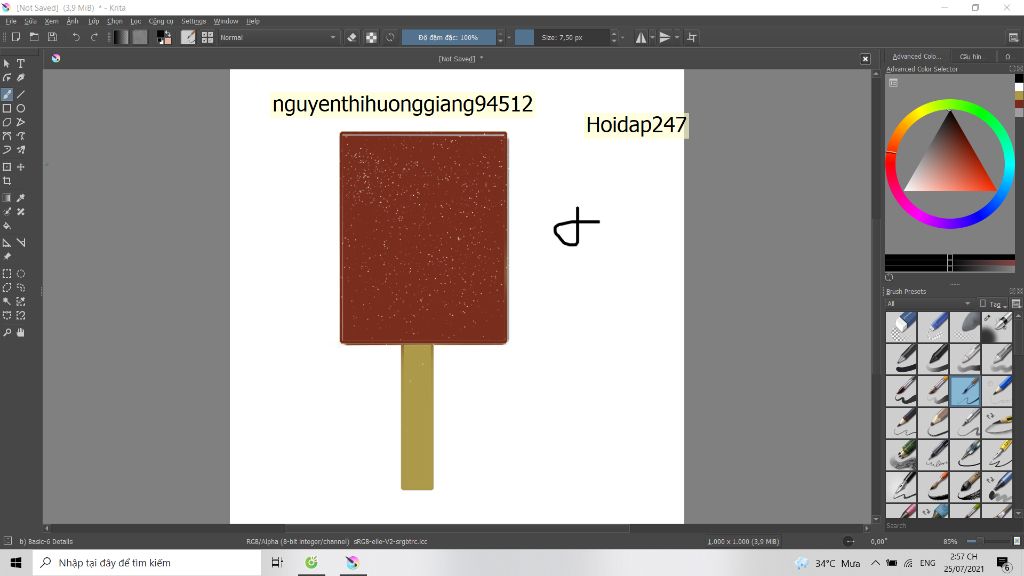Select the Select Shapes arrow tool
The height and width of the screenshot is (576, 1024).
coord(7,63)
